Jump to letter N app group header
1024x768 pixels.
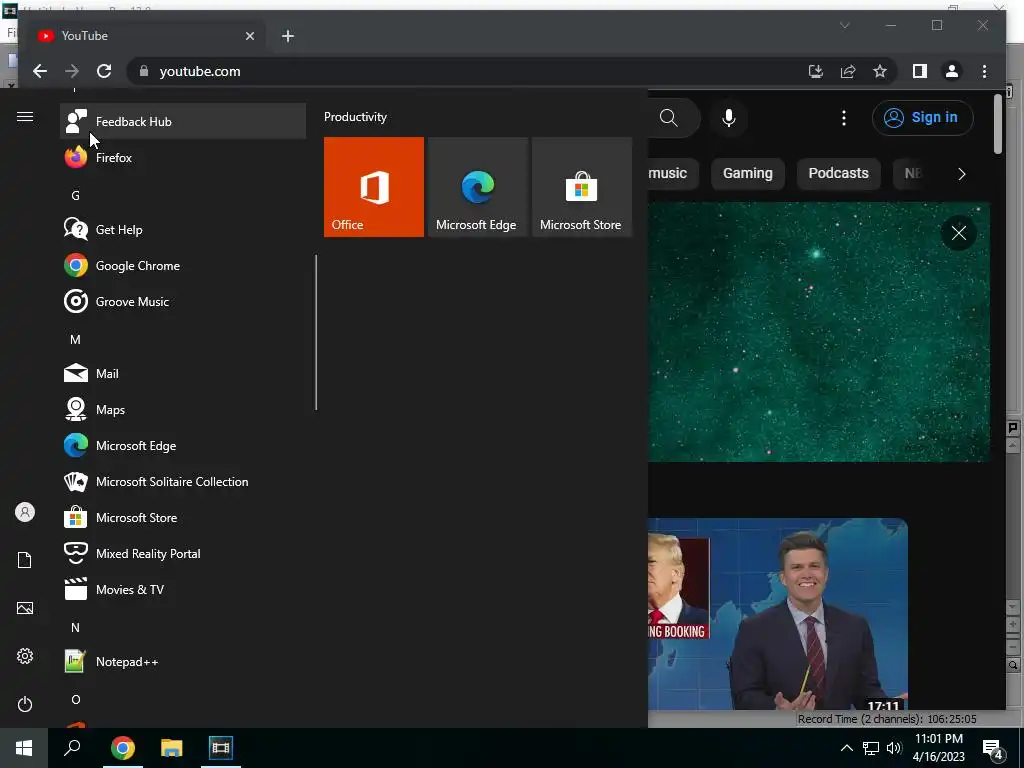[76, 628]
